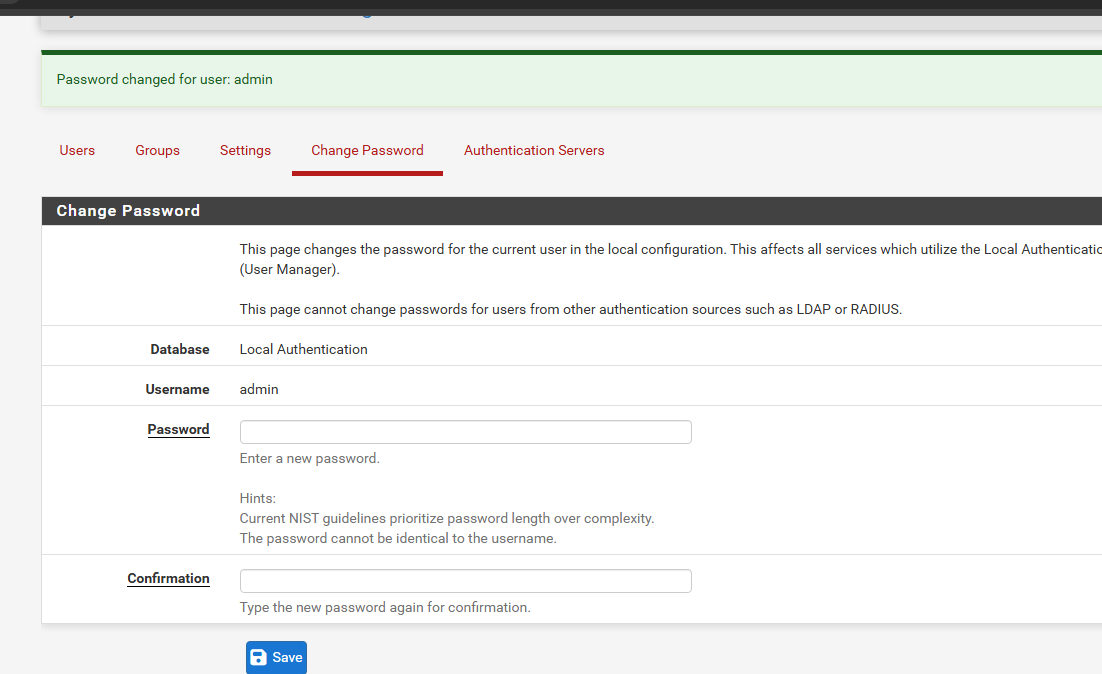Click the 'Type the new password again' help text
The height and width of the screenshot is (674, 1102).
tap(385, 607)
